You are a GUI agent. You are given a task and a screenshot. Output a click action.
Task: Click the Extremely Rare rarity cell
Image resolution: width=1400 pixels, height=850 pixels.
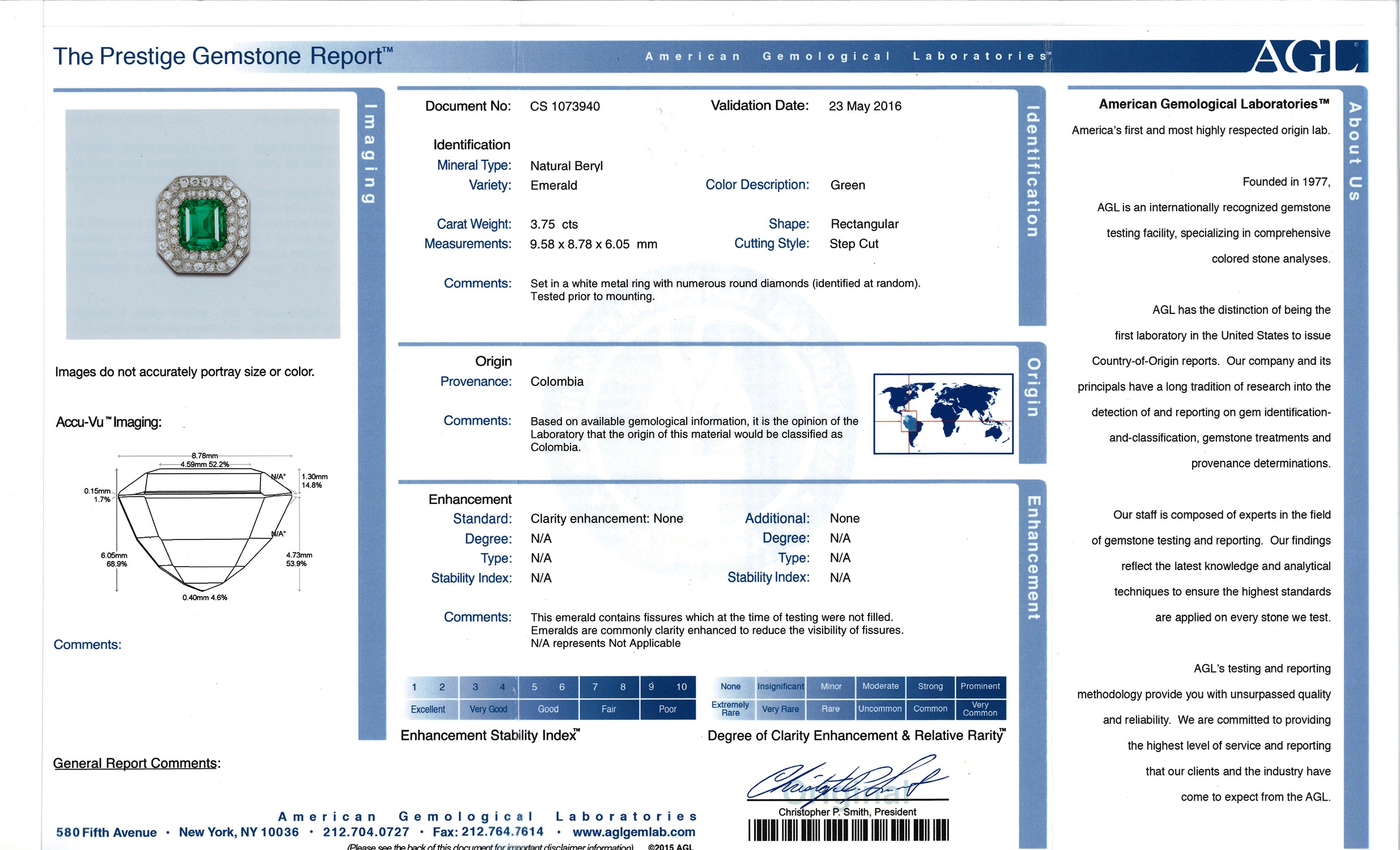tap(730, 708)
